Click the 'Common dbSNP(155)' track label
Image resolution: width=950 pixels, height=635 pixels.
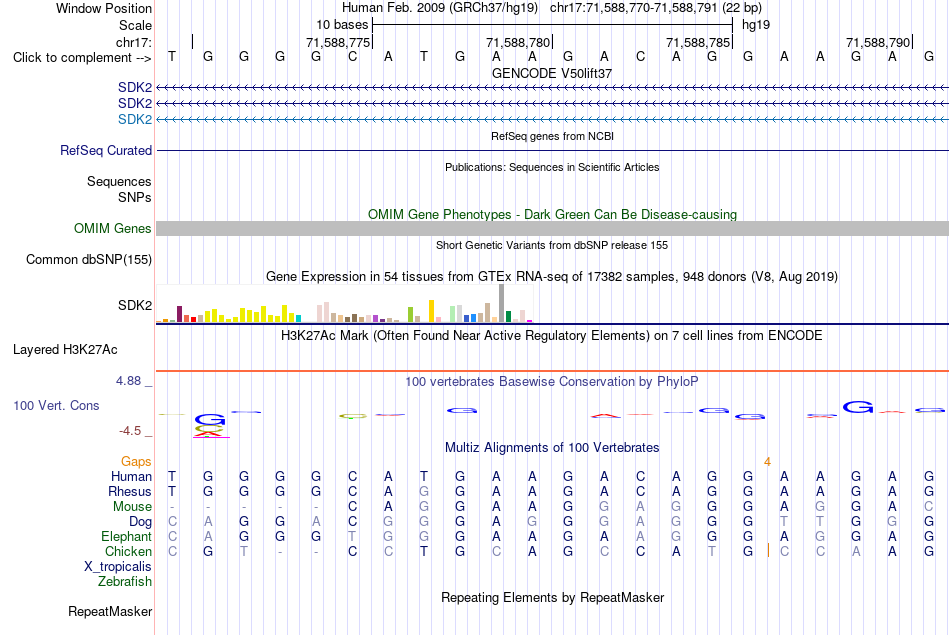click(x=89, y=259)
